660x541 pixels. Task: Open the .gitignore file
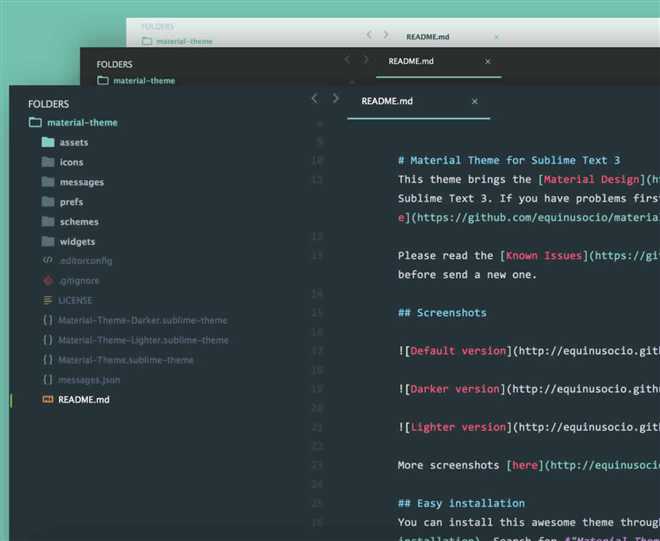tap(79, 280)
